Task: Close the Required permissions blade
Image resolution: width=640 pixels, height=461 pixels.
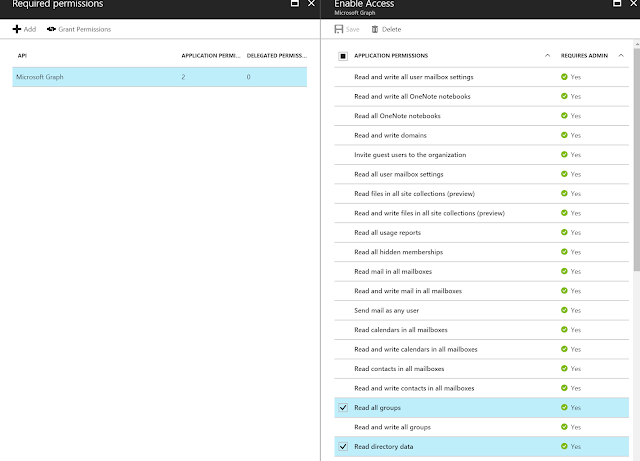Action: [310, 4]
